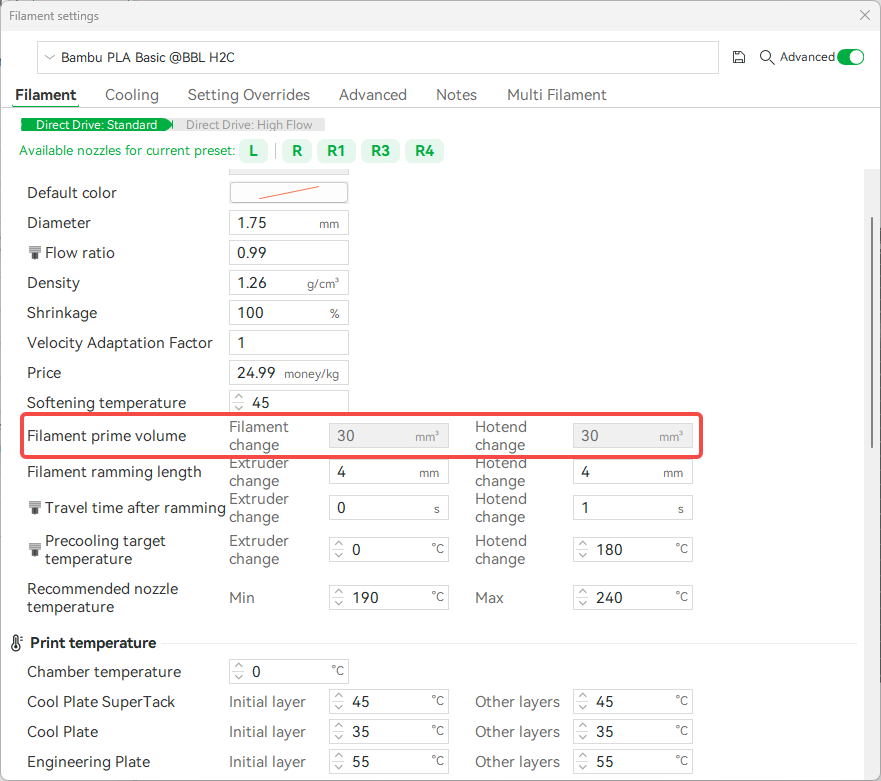Switch to the Filament tab
The width and height of the screenshot is (881, 781).
click(46, 95)
